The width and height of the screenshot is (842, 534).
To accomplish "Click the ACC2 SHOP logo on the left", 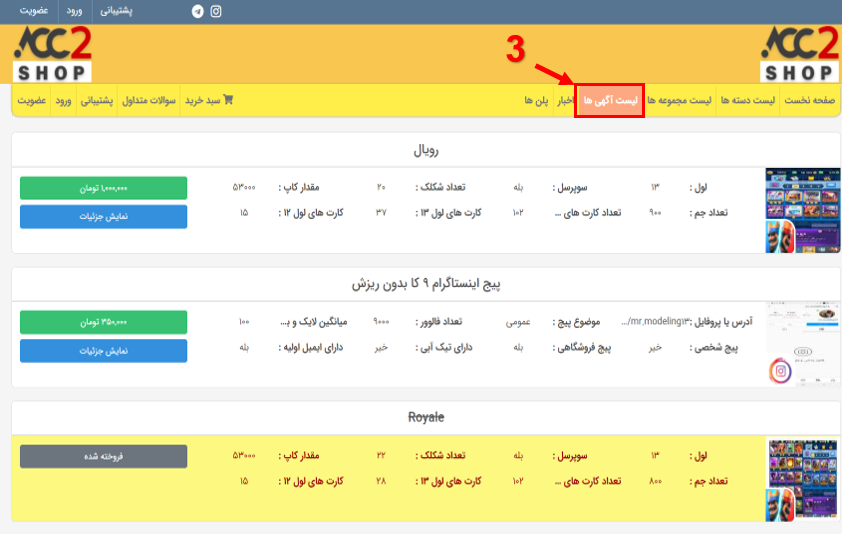I will (52, 54).
